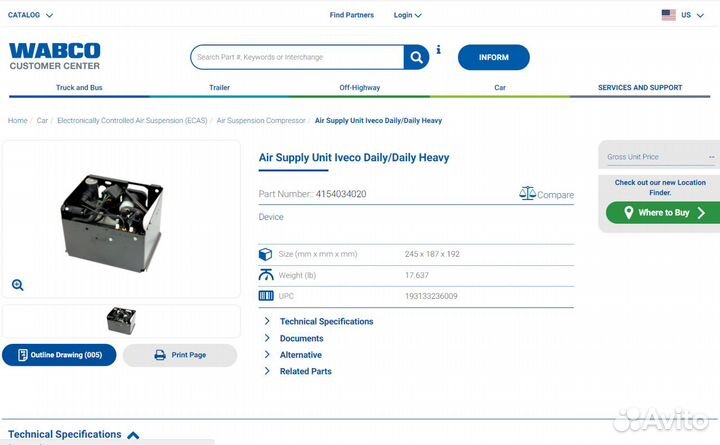This screenshot has height=445, width=720.
Task: Select the product thumbnail image
Action: (121, 320)
